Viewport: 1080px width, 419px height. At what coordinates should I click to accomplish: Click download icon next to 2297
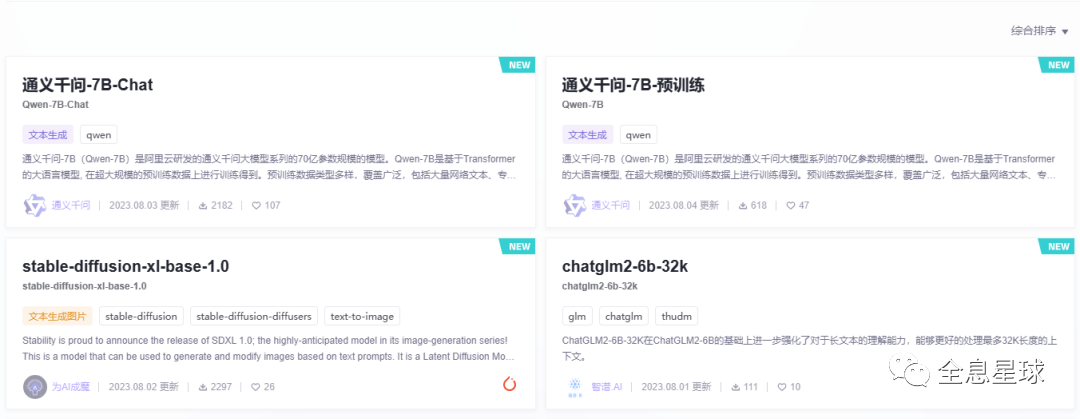click(203, 387)
